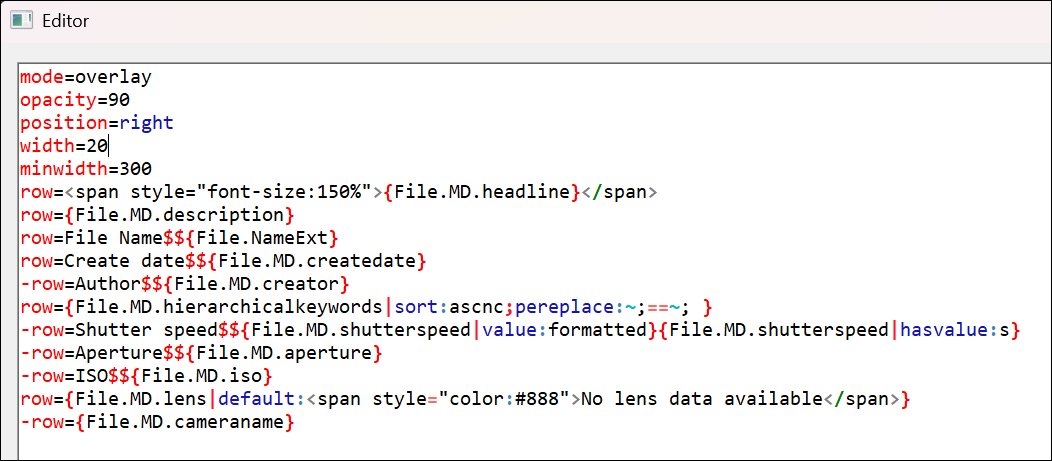Click the {File.MD.lens line
Viewport: 1052px width, 461px height.
[465, 399]
